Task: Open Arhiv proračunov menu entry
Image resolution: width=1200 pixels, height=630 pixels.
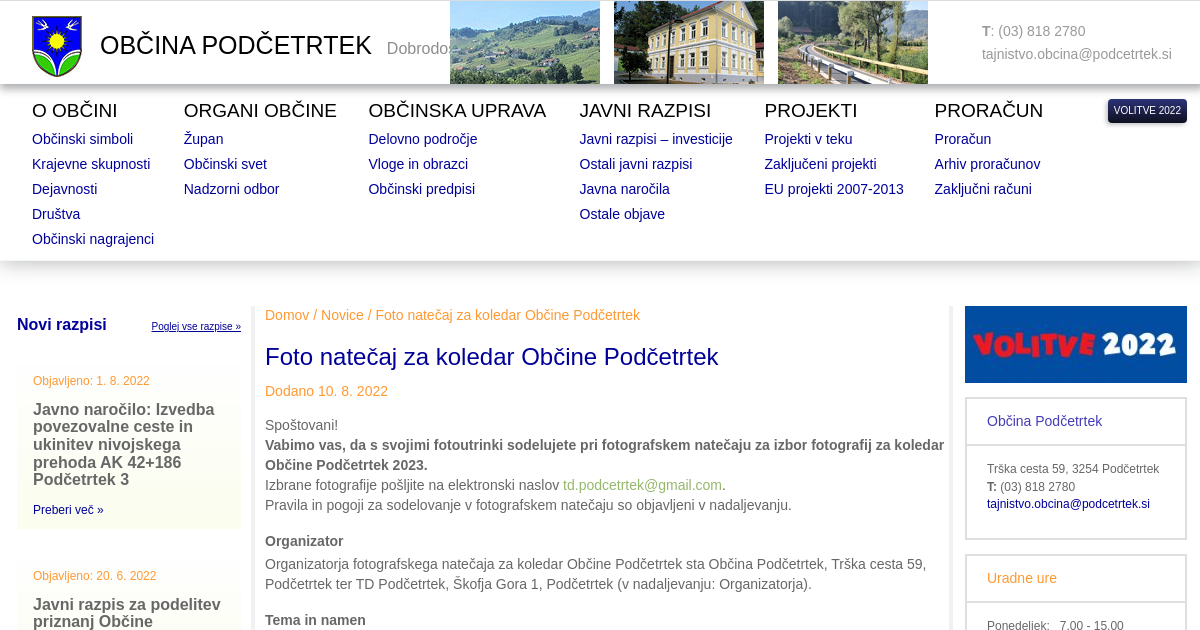Action: 987,164
